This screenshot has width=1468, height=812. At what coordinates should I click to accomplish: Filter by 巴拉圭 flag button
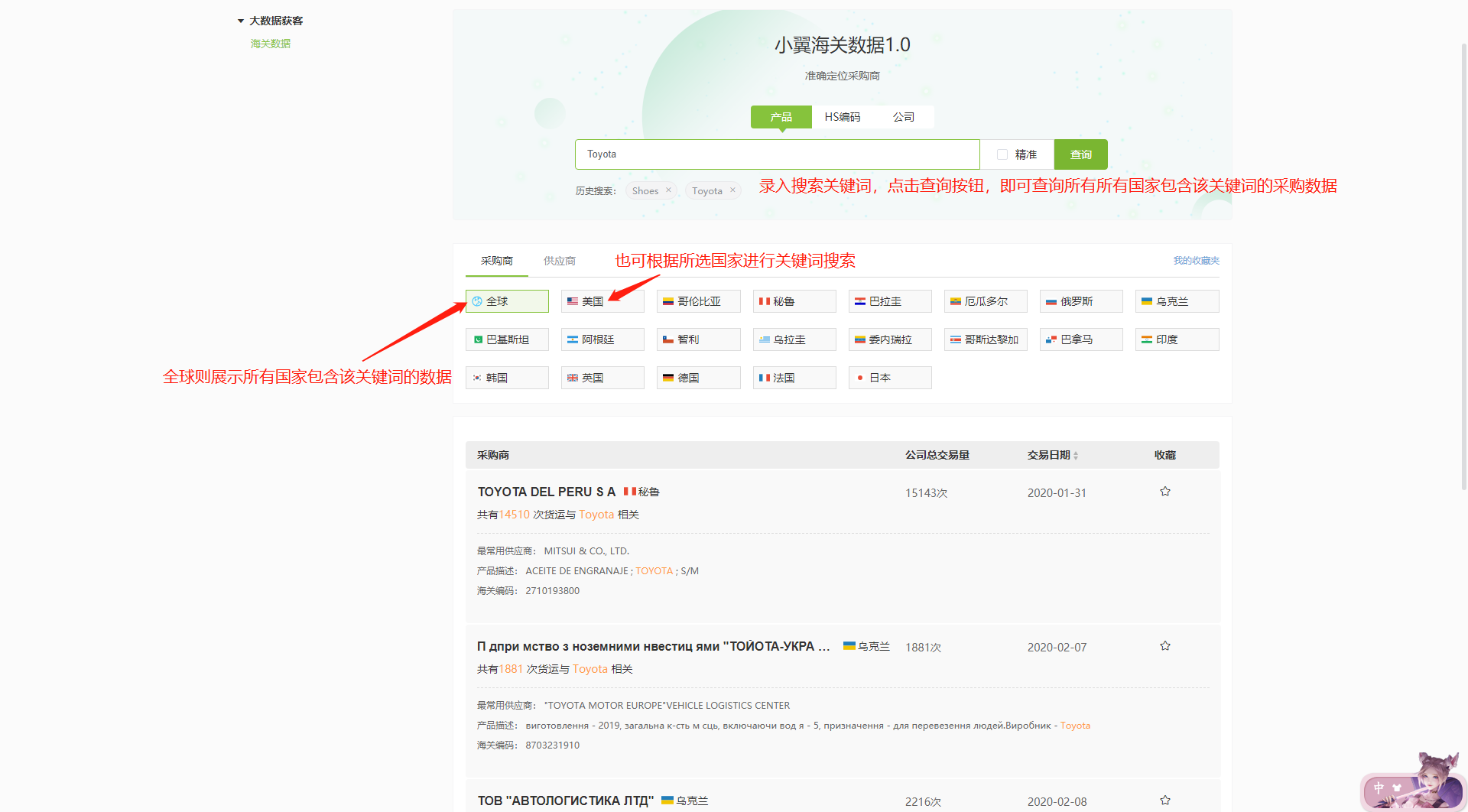(890, 301)
